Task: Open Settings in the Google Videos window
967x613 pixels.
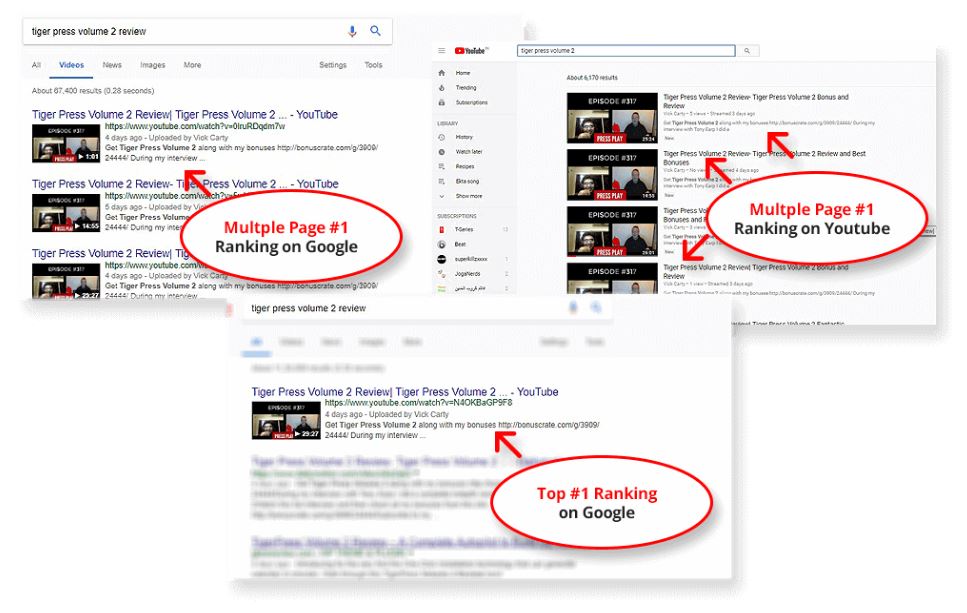Action: coord(333,65)
